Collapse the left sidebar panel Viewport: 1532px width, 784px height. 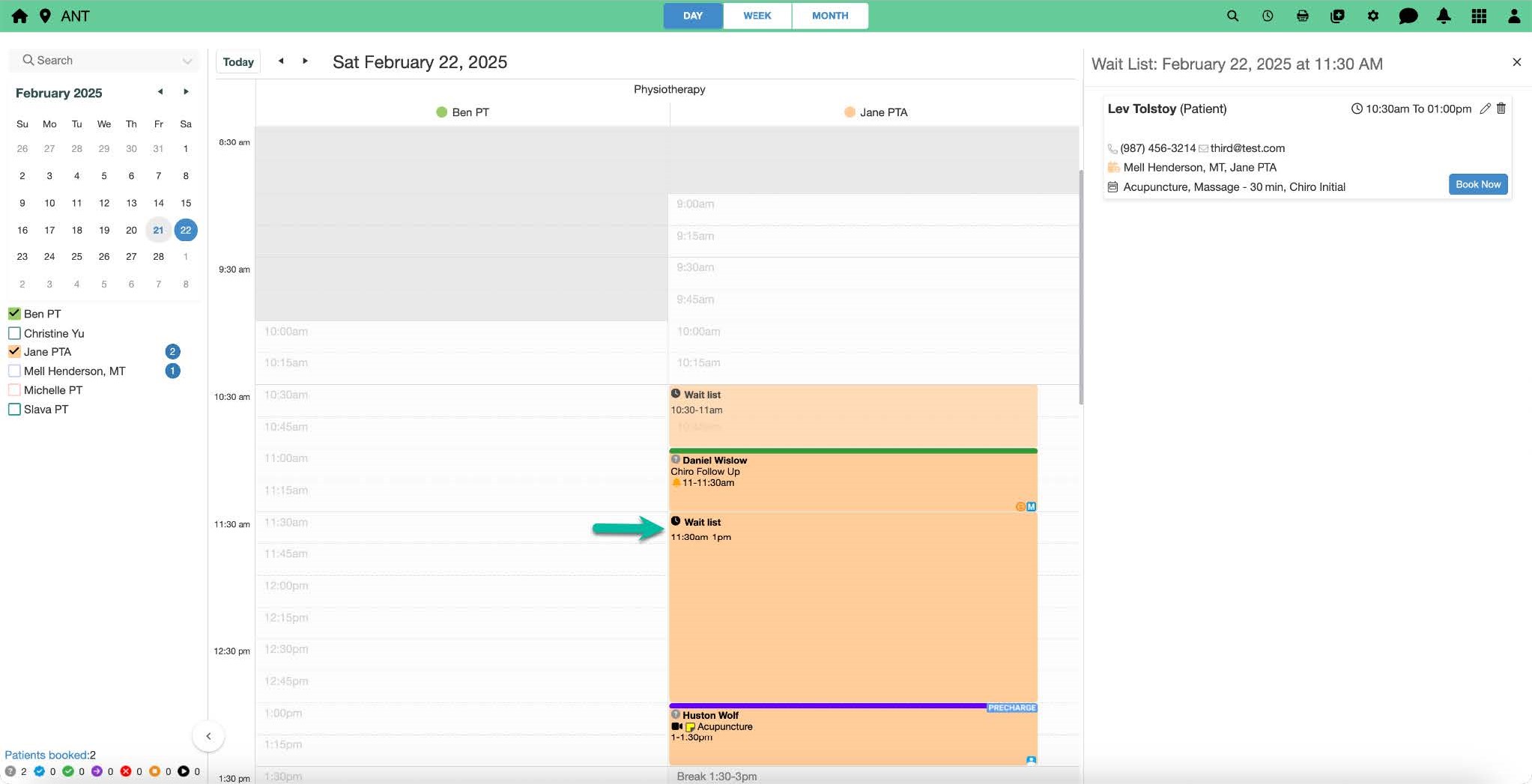pos(208,736)
